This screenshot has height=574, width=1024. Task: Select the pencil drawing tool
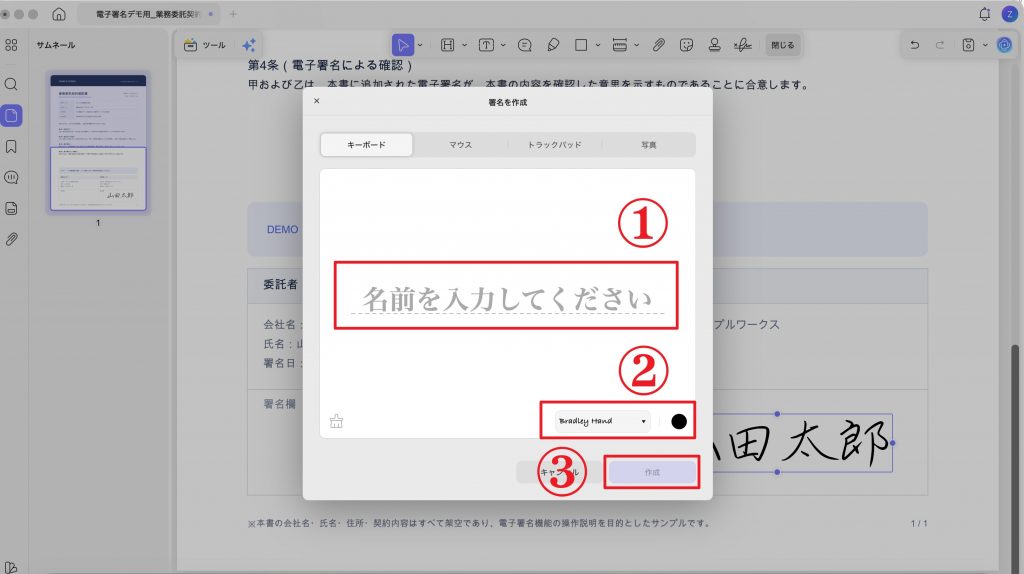pos(553,45)
